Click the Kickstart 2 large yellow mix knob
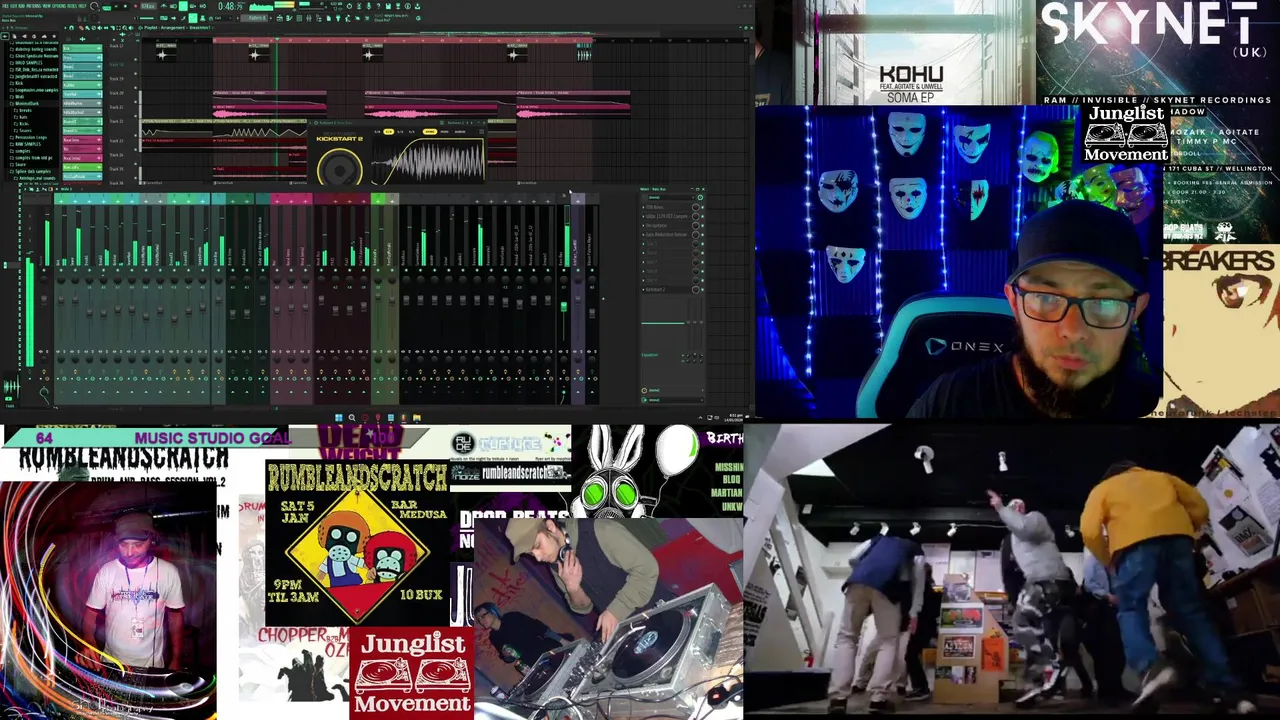Screen dimensions: 1280x720 point(340,170)
